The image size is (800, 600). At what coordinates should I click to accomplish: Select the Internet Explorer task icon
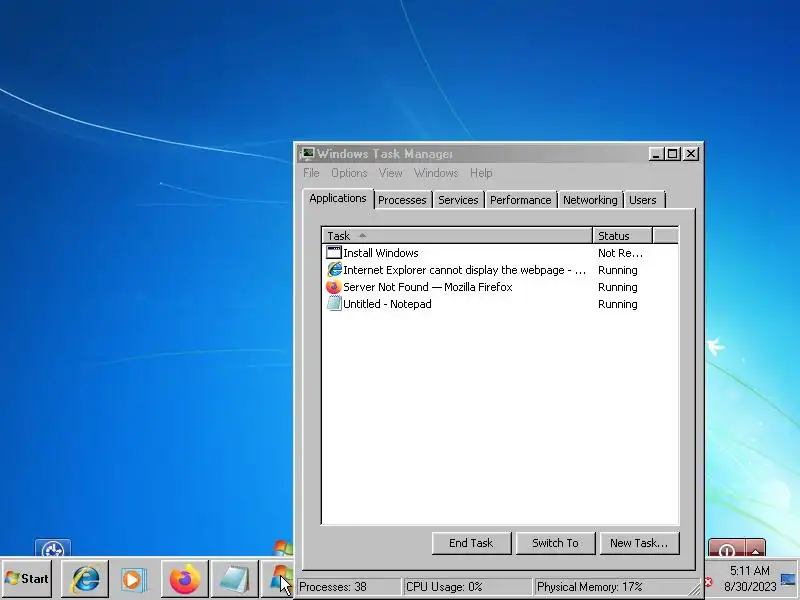[x=334, y=269]
